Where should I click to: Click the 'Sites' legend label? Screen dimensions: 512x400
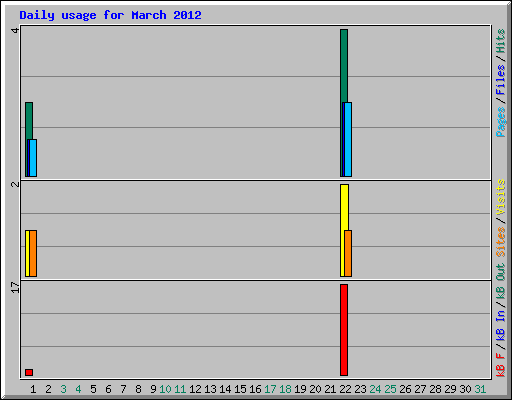pos(500,242)
